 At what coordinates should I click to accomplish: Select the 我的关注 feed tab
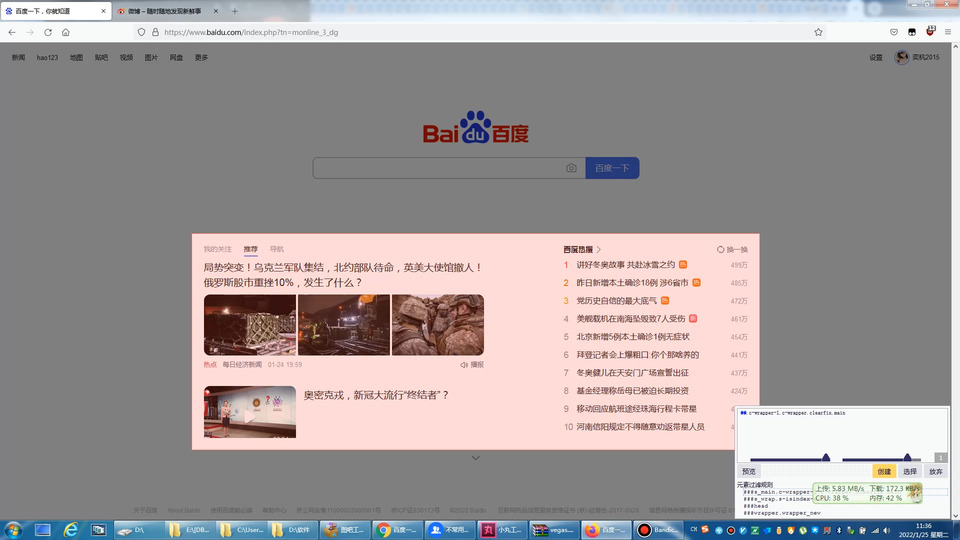tap(217, 249)
